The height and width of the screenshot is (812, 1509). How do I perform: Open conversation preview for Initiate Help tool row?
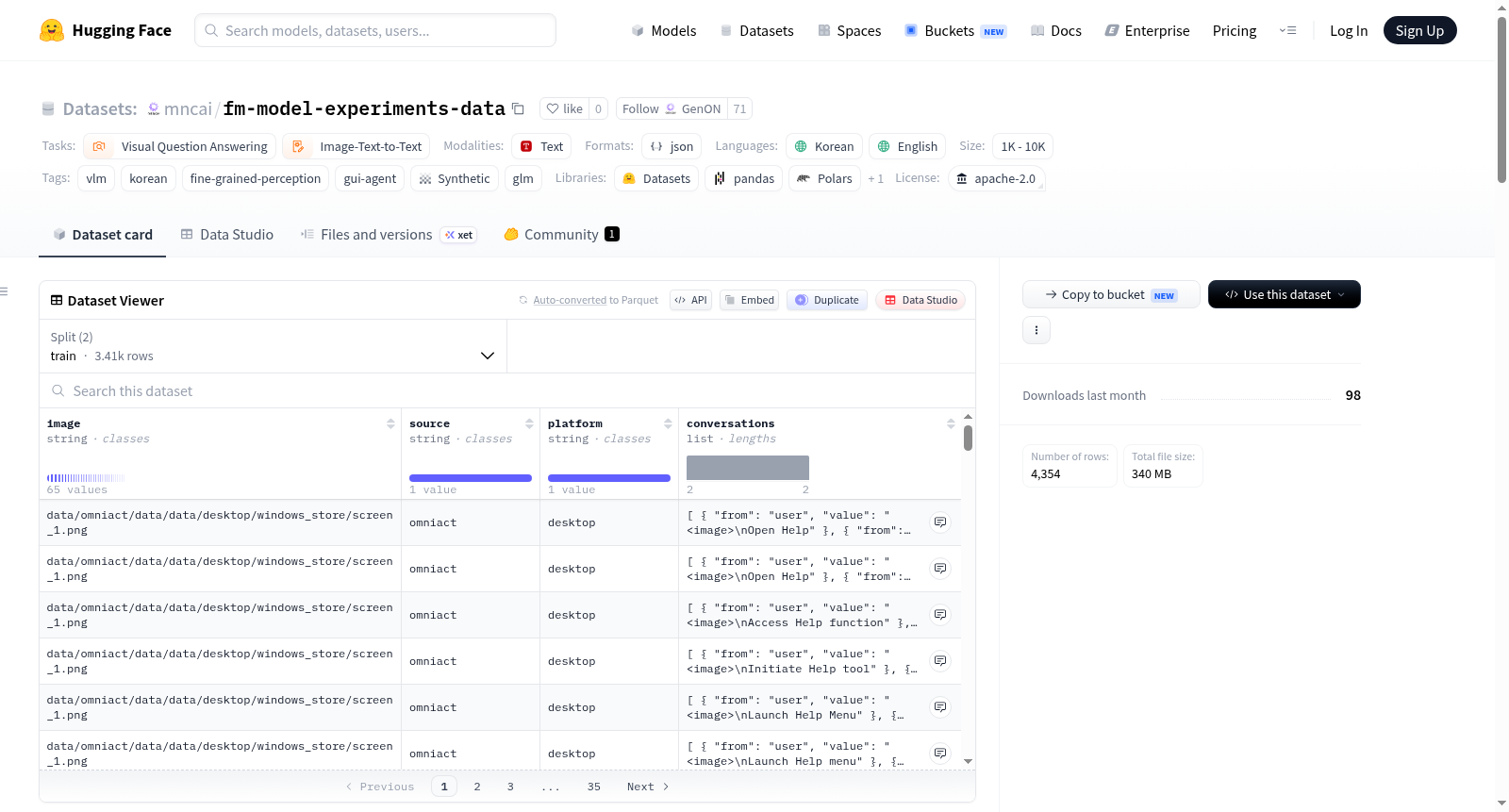click(940, 661)
